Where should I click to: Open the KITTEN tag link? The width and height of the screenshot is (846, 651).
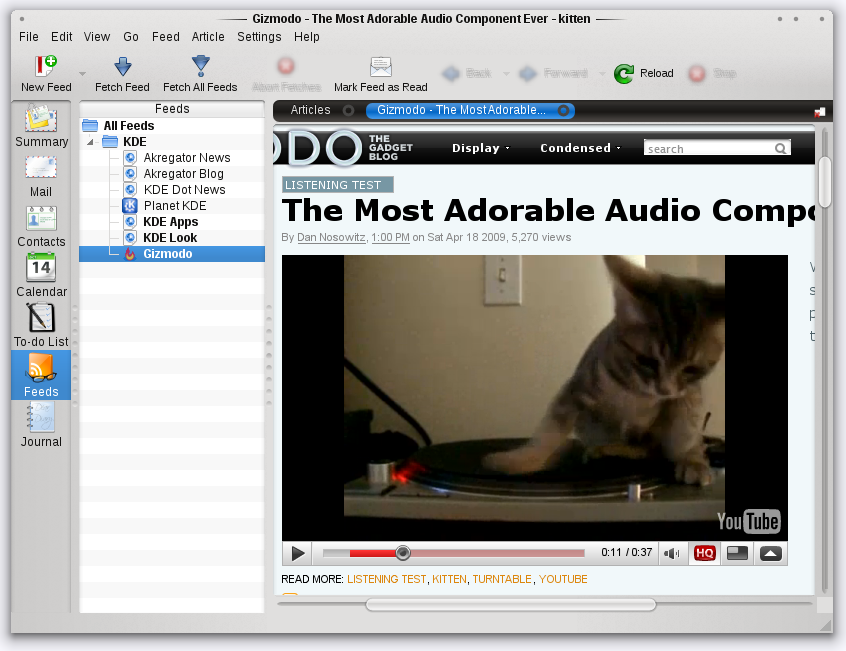[449, 579]
